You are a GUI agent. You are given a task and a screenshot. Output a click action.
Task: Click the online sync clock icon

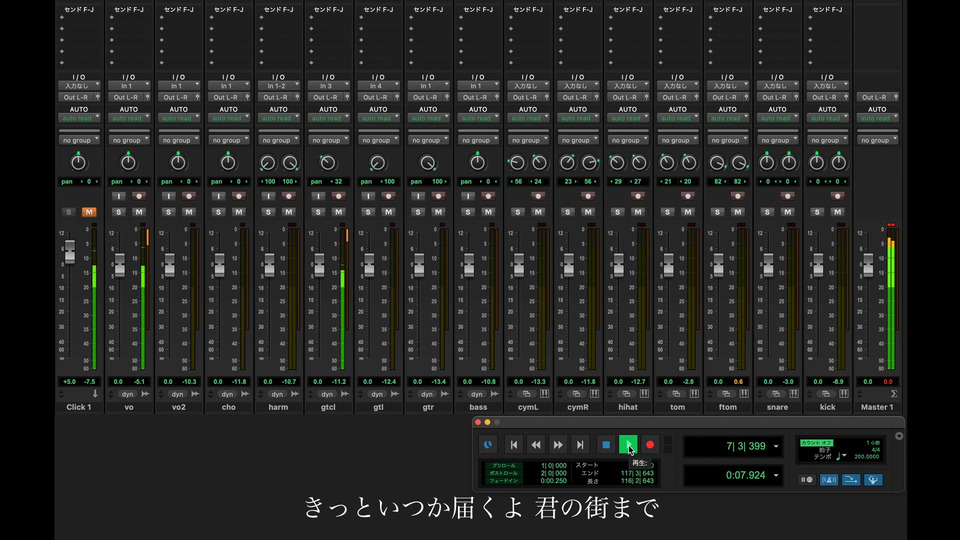[487, 444]
